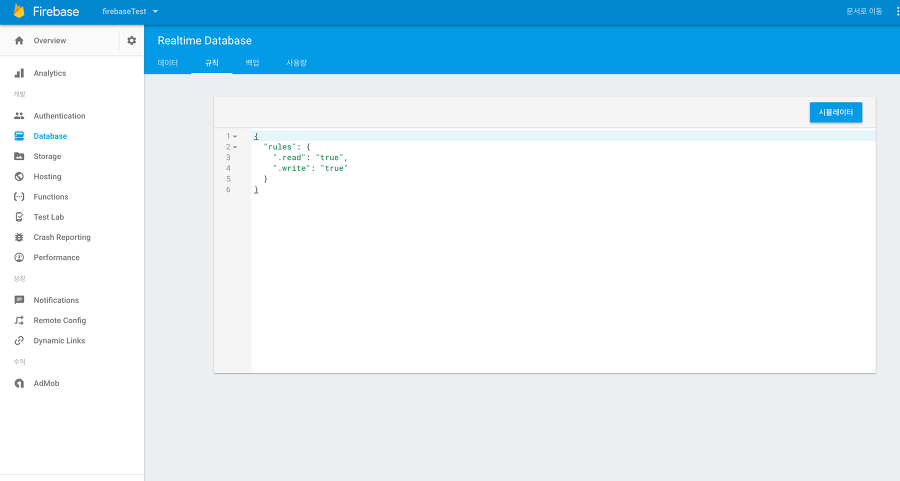Place cursor in the rules code editor
This screenshot has height=481, width=900.
coord(563,251)
